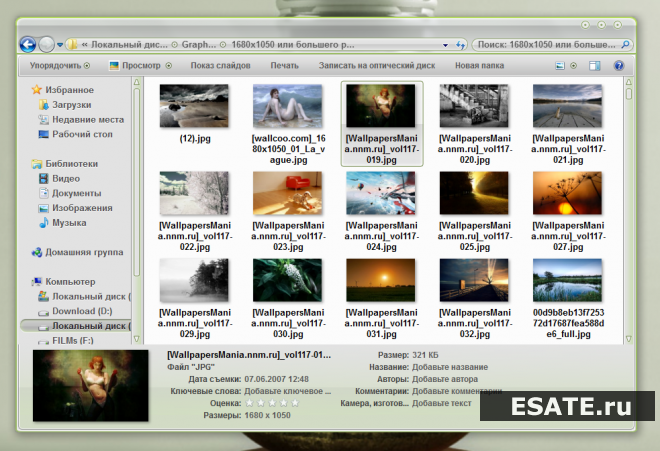Screen dimensions: 660x451
Task: Select vol117-023.jpg thumbnail
Action: coord(287,193)
